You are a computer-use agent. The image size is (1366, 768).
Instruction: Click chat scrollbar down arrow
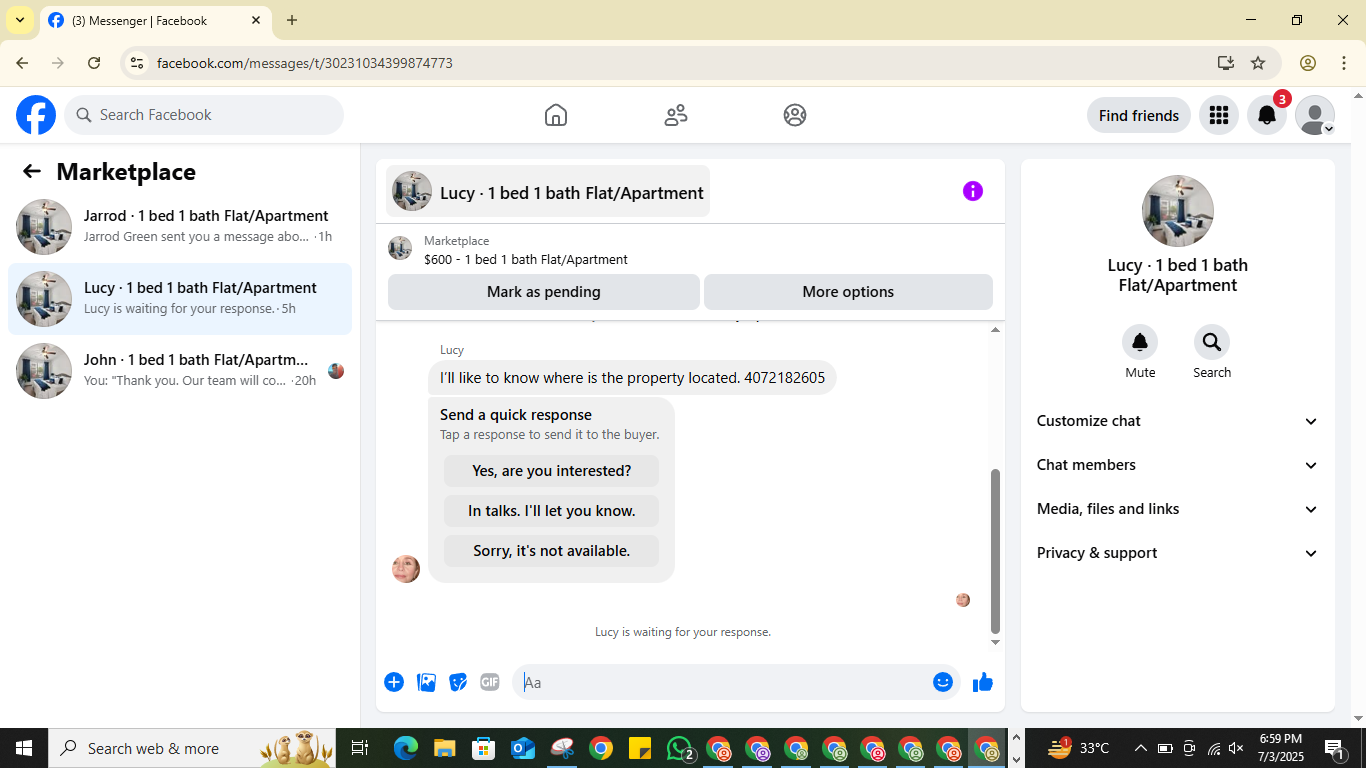coord(995,642)
